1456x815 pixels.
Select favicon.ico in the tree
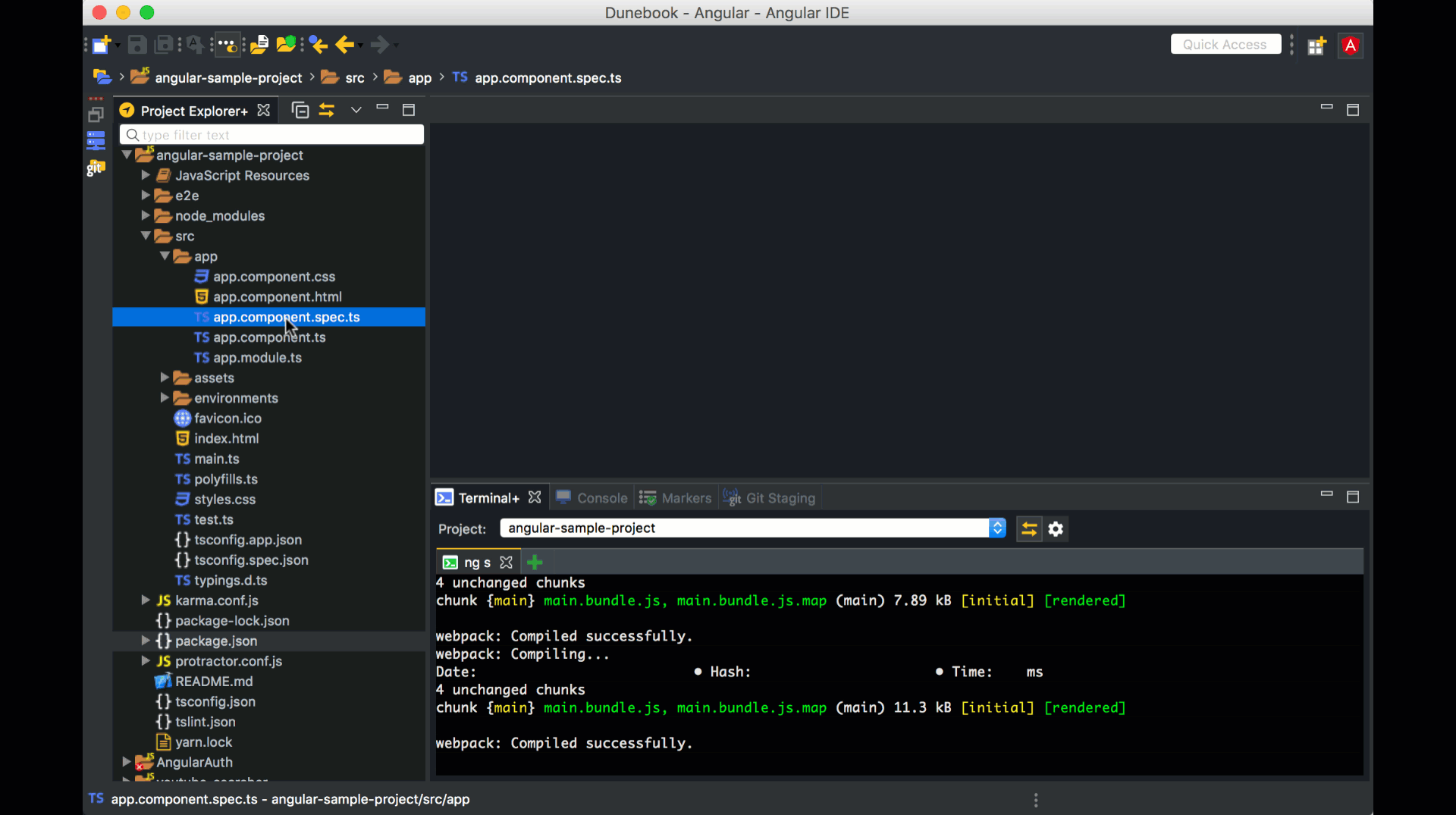click(227, 418)
